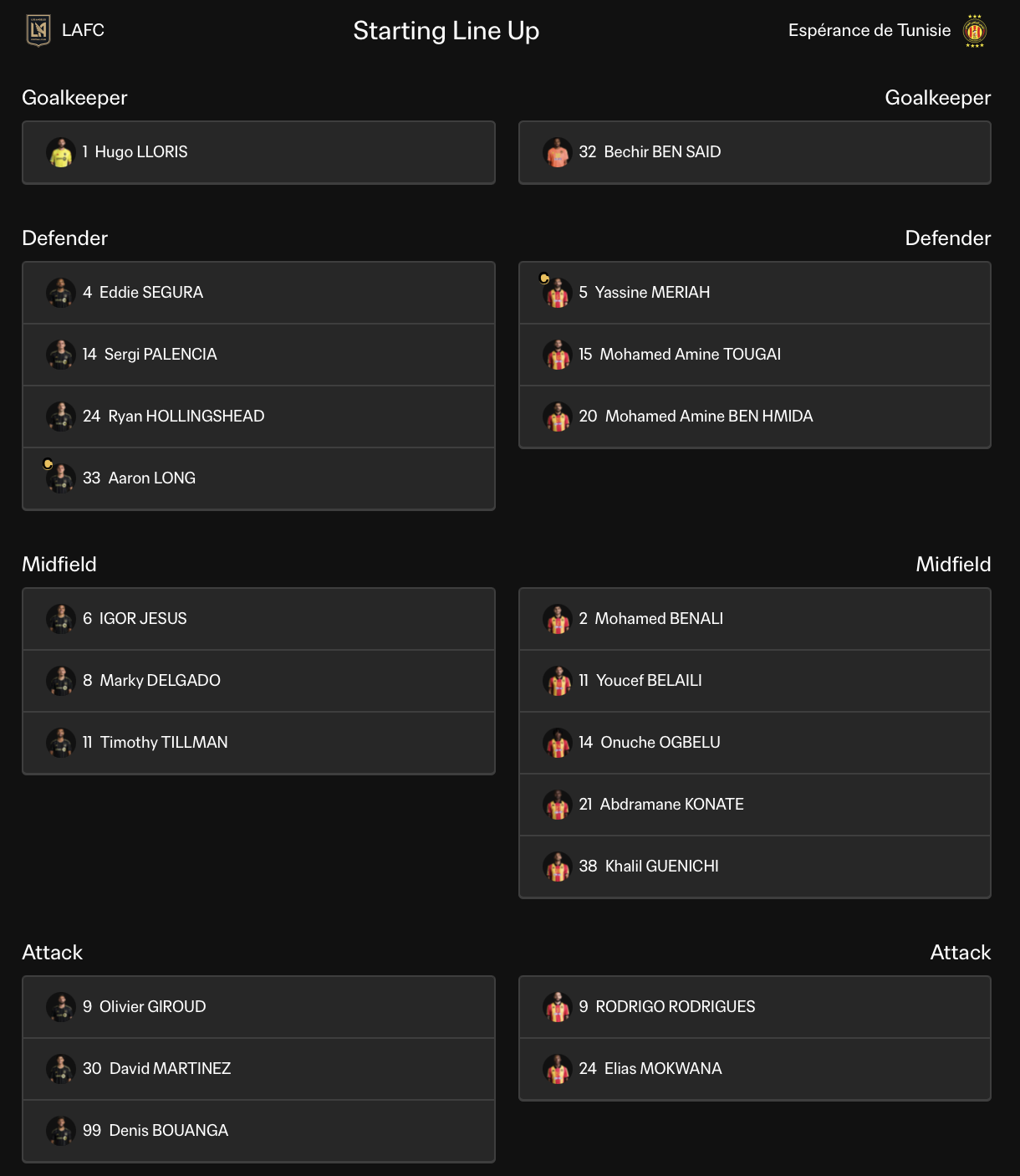Click David MARTINEZ attack entry
The height and width of the screenshot is (1176, 1020).
258,1069
